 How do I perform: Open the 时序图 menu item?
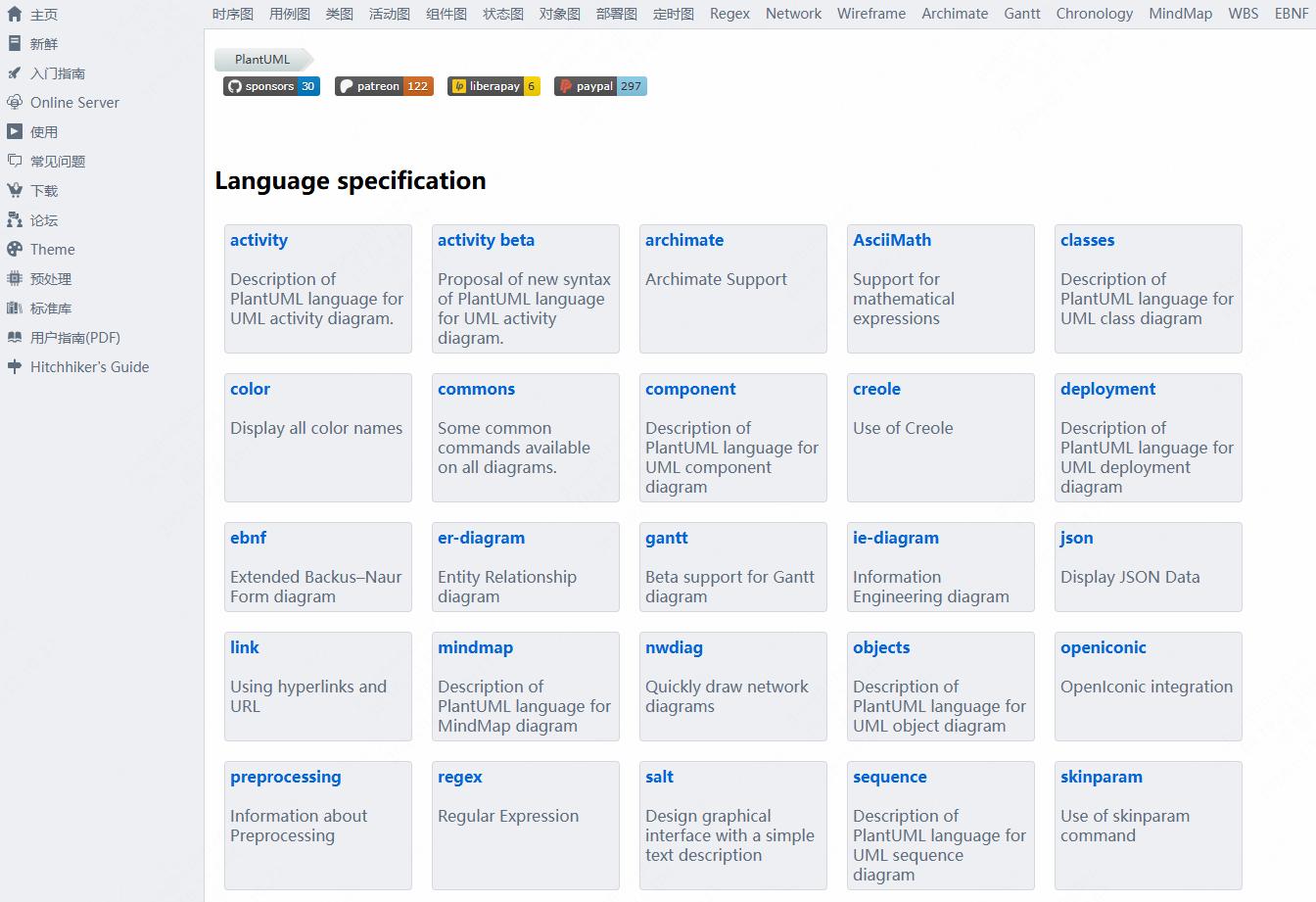232,14
